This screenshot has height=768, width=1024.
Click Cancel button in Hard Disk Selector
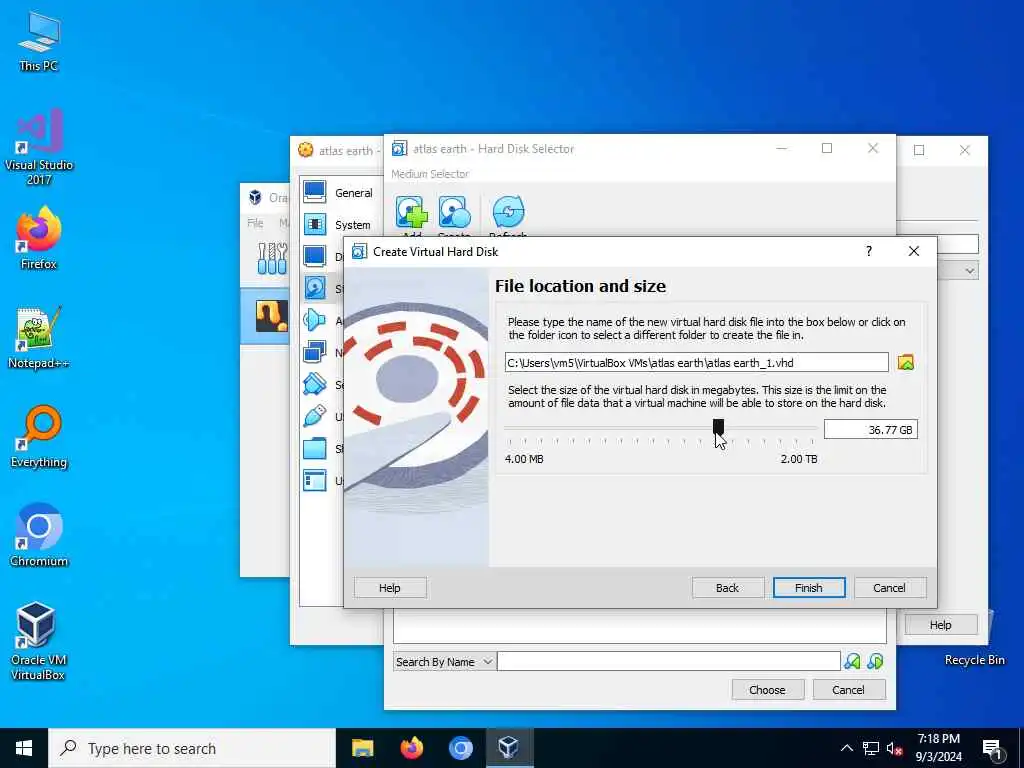click(x=848, y=690)
